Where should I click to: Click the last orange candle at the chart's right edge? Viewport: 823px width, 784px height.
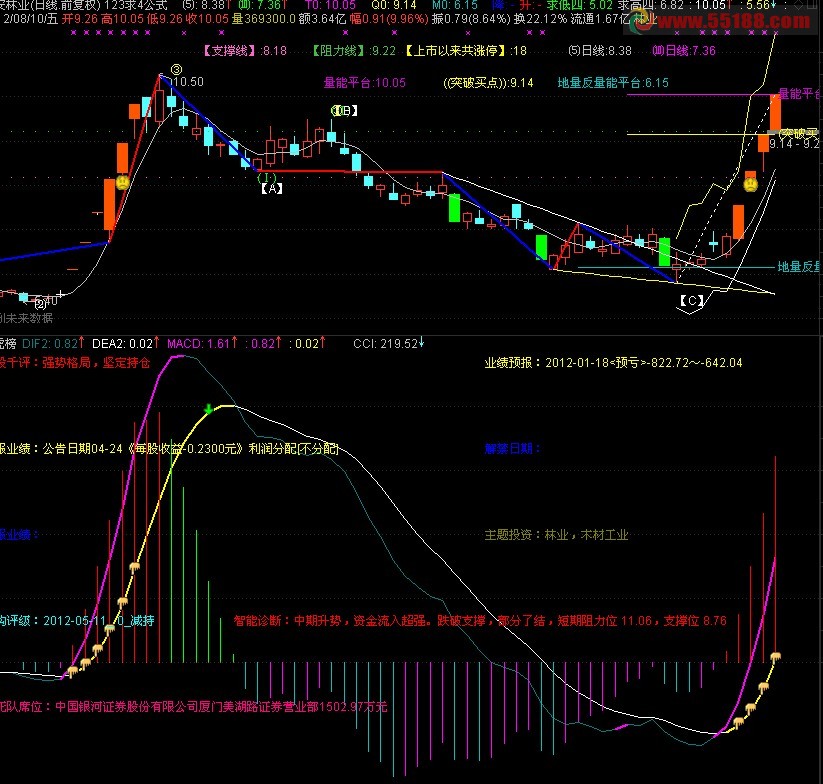tap(775, 113)
